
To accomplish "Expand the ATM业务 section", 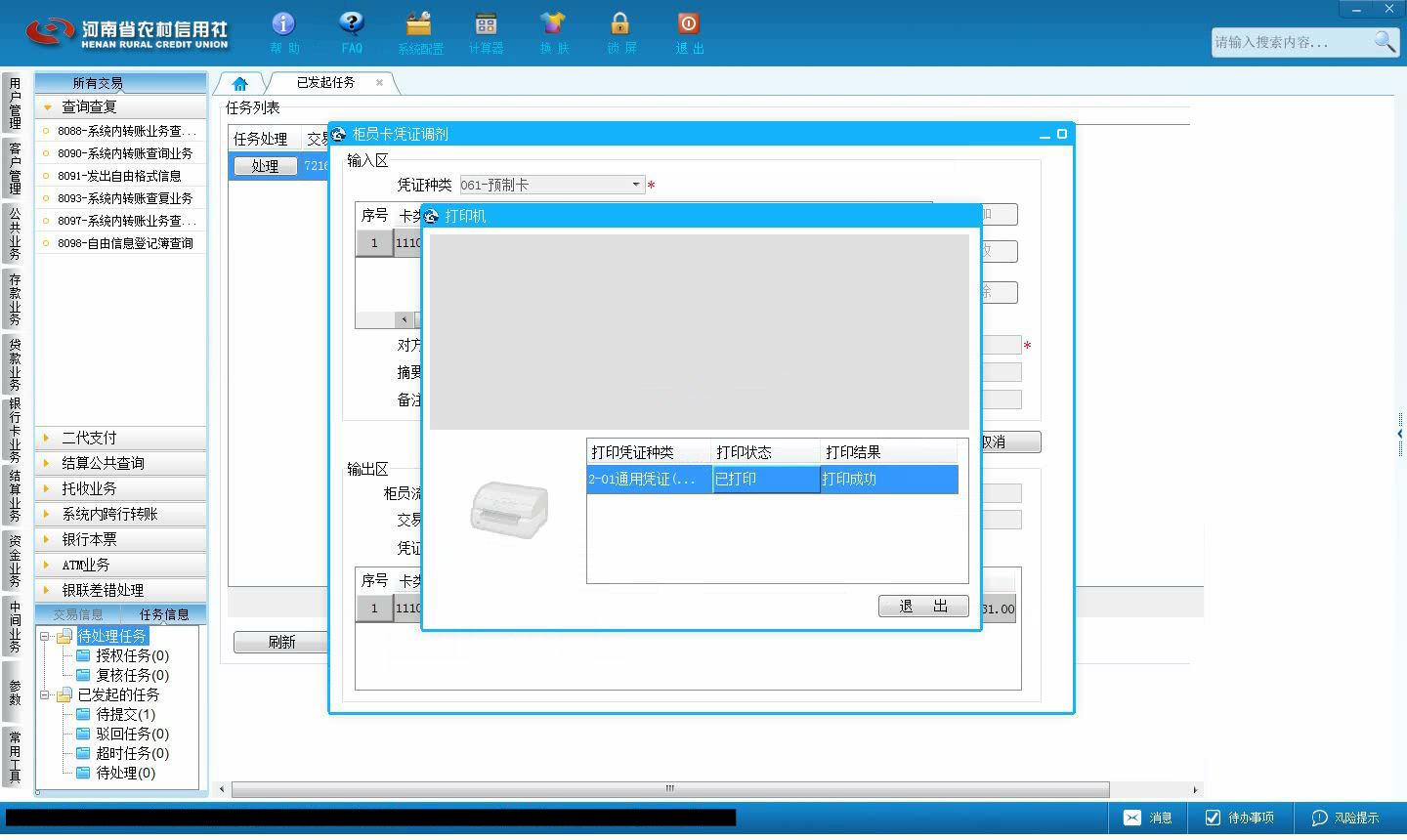I will point(120,565).
